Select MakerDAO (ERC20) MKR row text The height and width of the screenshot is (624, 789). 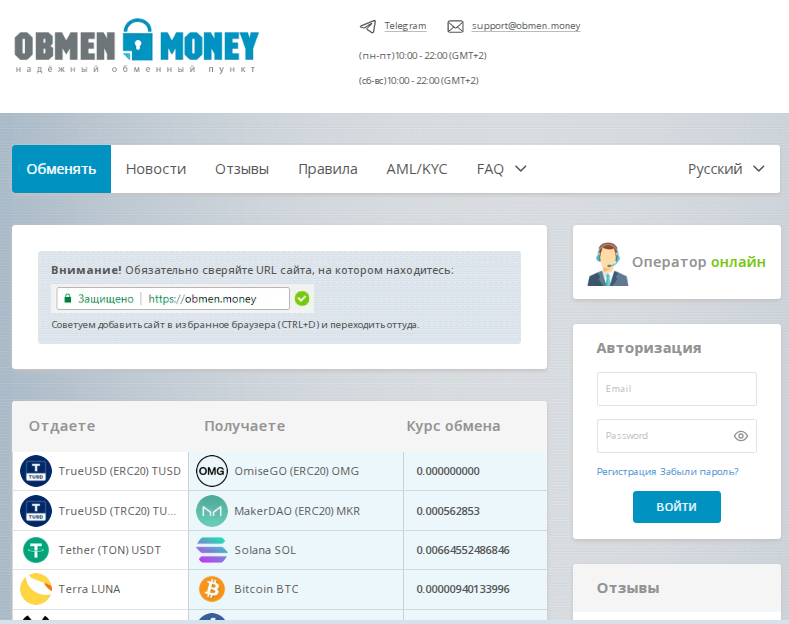[297, 511]
